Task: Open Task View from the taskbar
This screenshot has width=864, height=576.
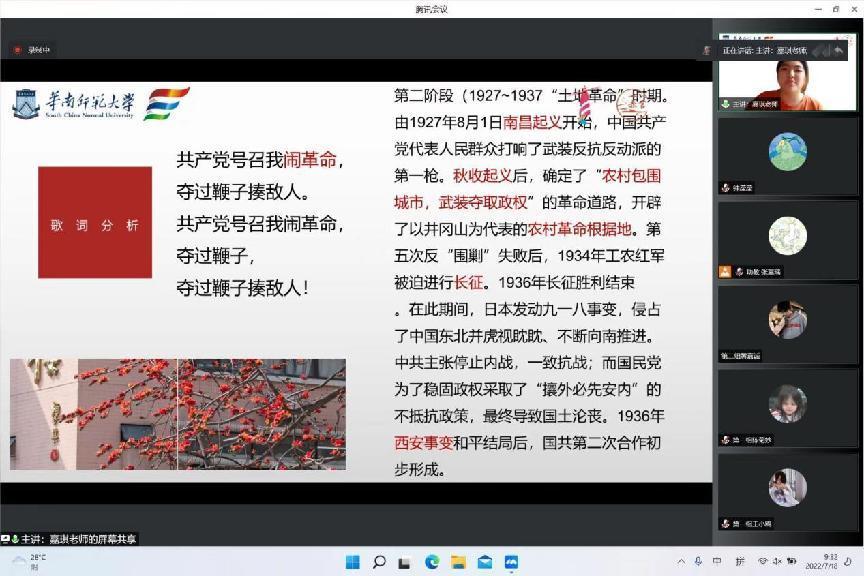Action: pyautogui.click(x=406, y=562)
